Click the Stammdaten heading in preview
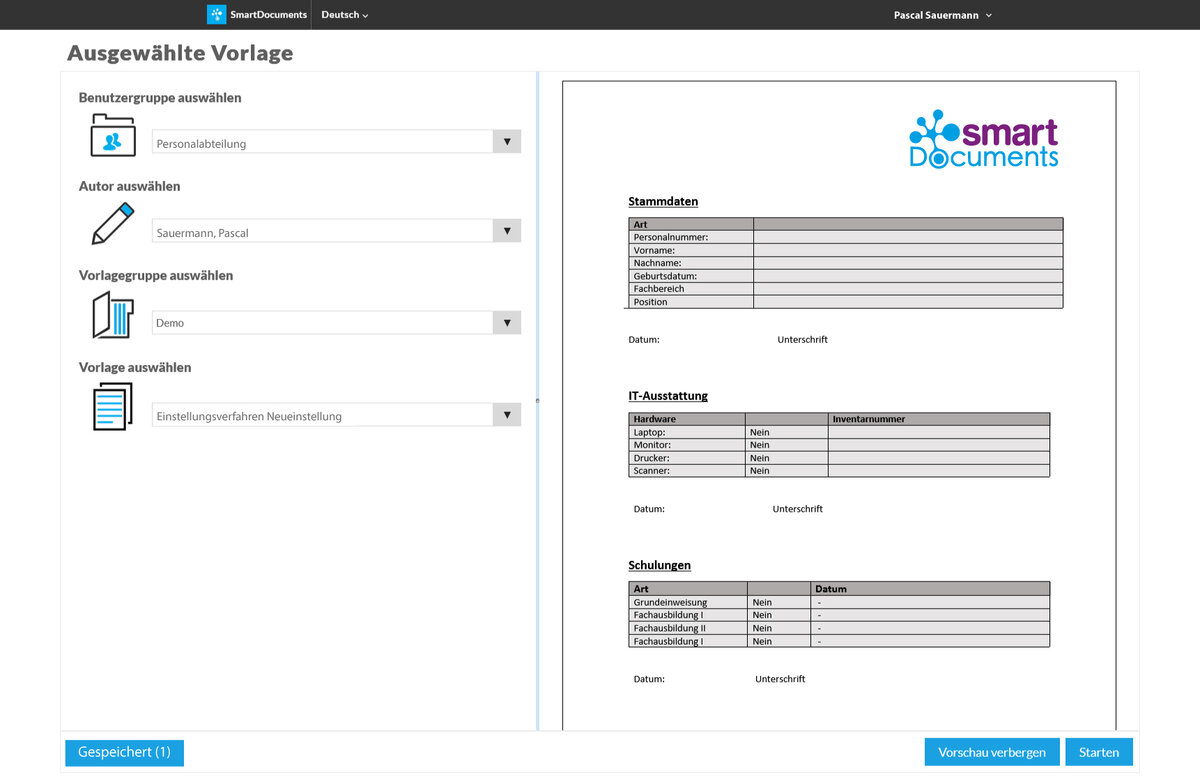1200x782 pixels. pyautogui.click(x=663, y=201)
